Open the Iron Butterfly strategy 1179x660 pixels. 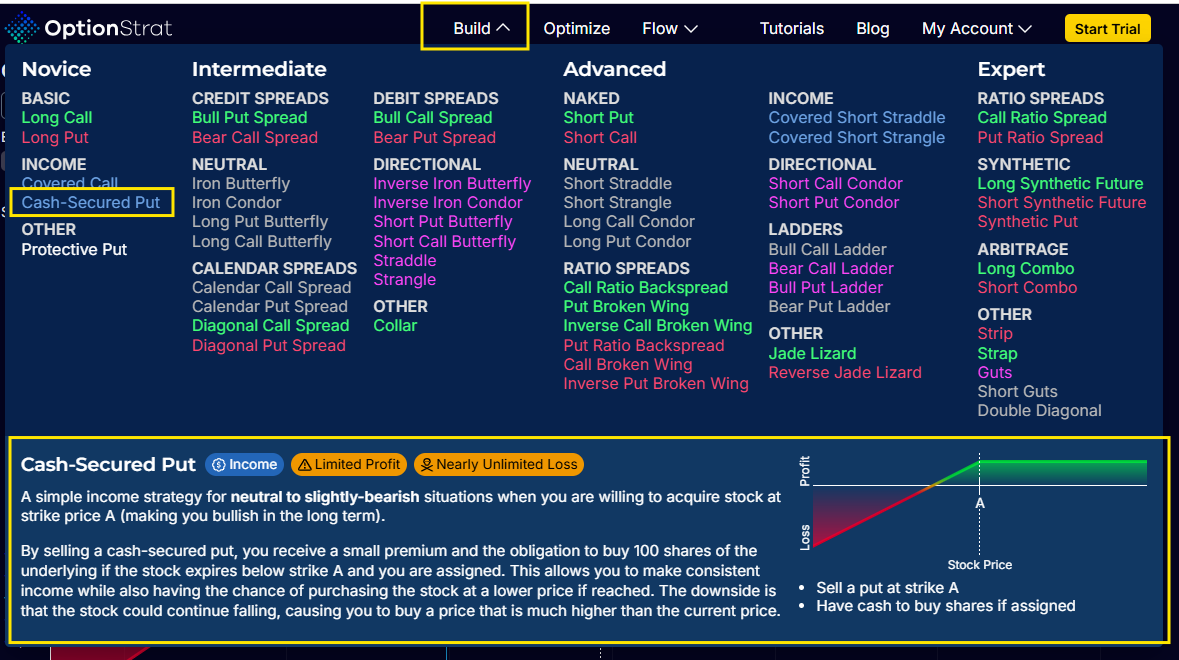(241, 183)
